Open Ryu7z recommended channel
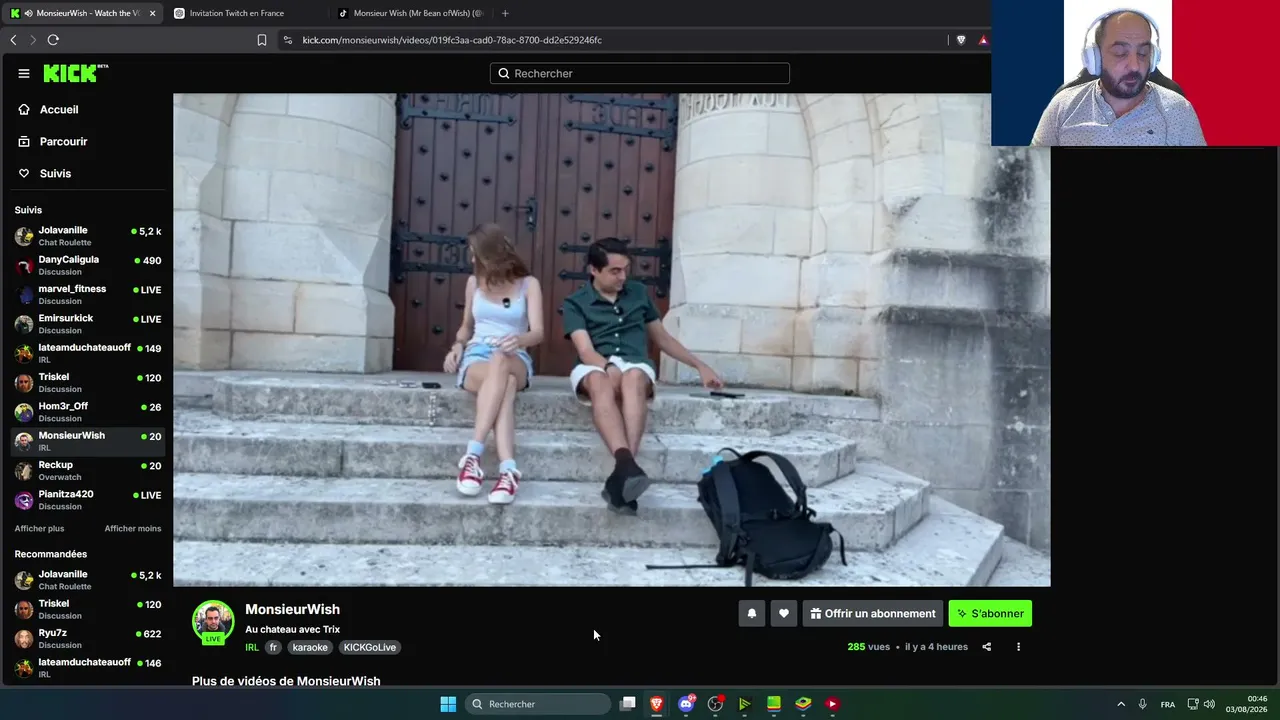This screenshot has height=720, width=1280. click(88, 639)
